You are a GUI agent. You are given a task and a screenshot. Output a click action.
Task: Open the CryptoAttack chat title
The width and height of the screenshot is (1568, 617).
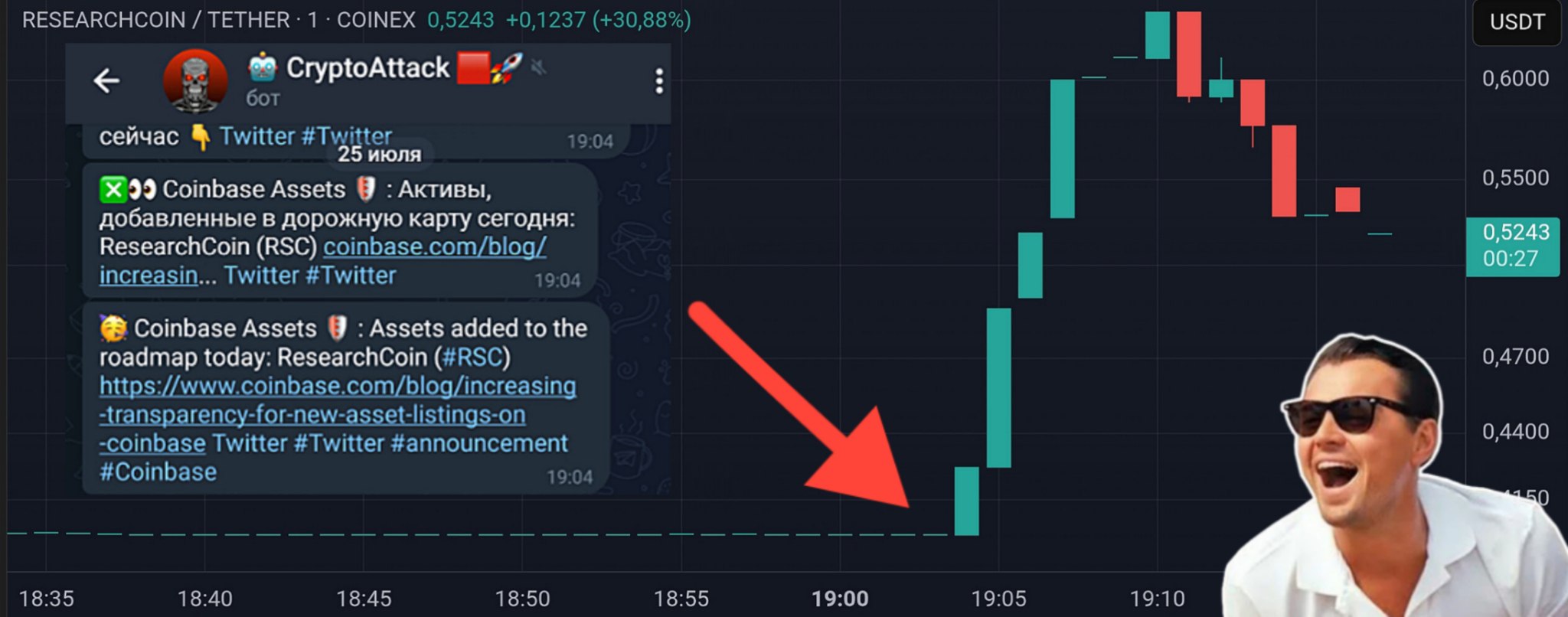(367, 67)
